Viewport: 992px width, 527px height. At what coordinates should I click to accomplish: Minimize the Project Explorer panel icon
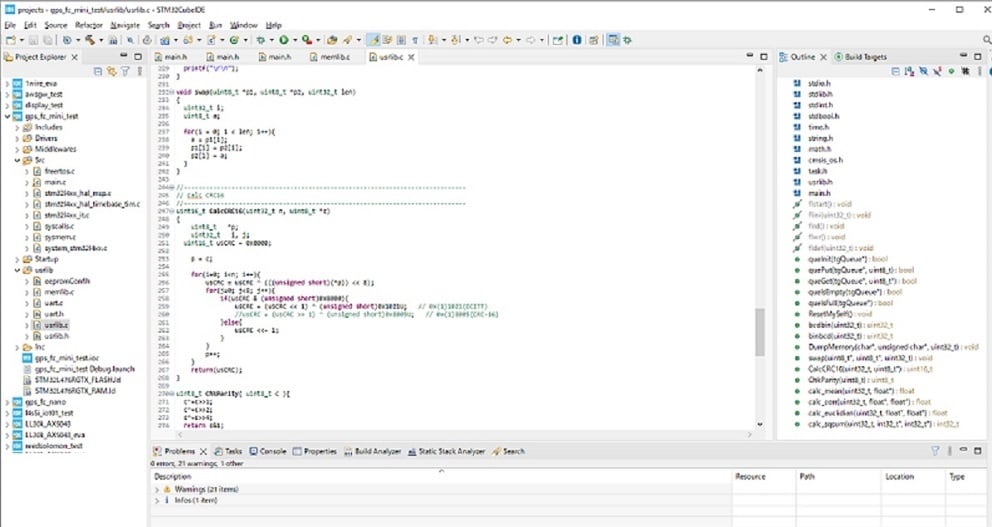[x=123, y=56]
